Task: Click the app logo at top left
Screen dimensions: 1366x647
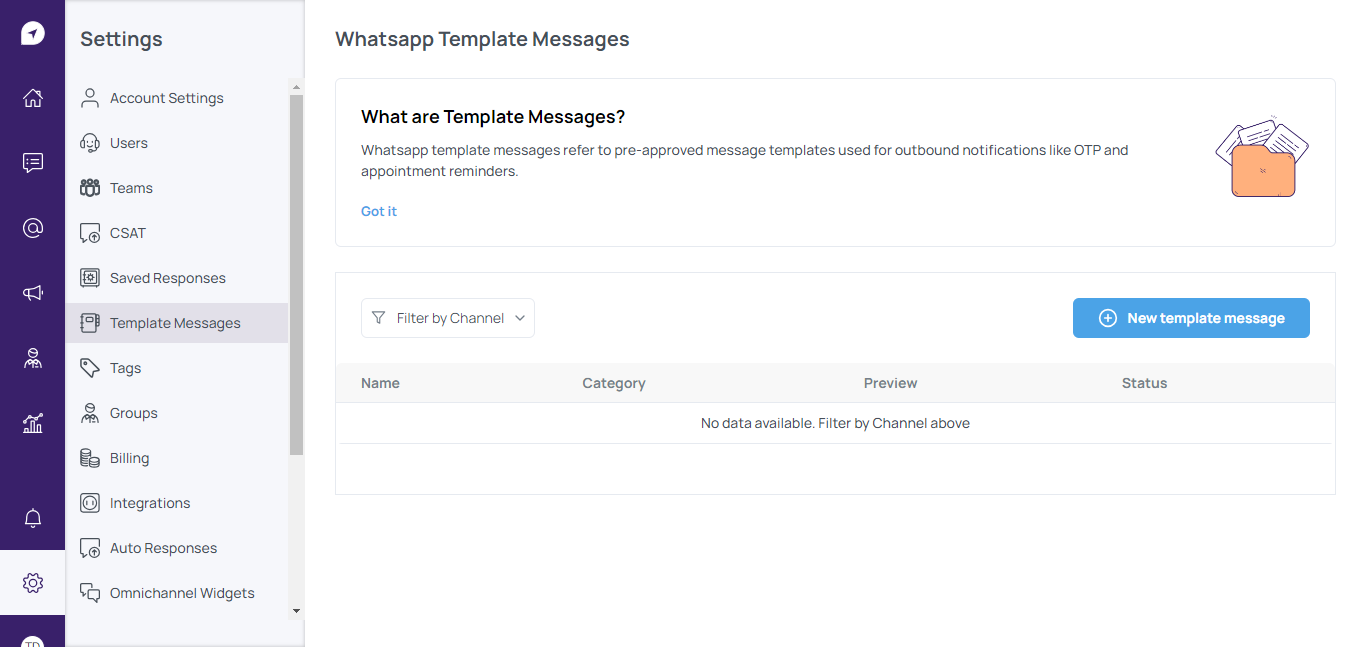Action: click(33, 33)
